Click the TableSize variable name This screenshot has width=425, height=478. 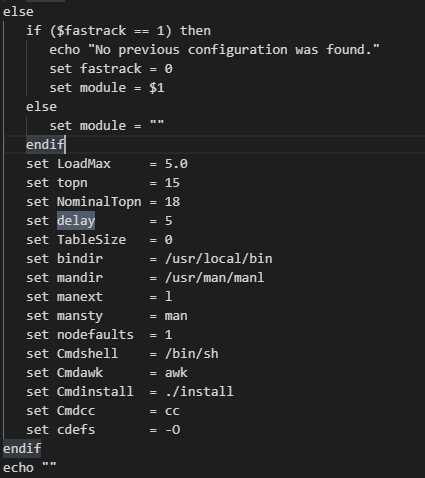tap(91, 240)
